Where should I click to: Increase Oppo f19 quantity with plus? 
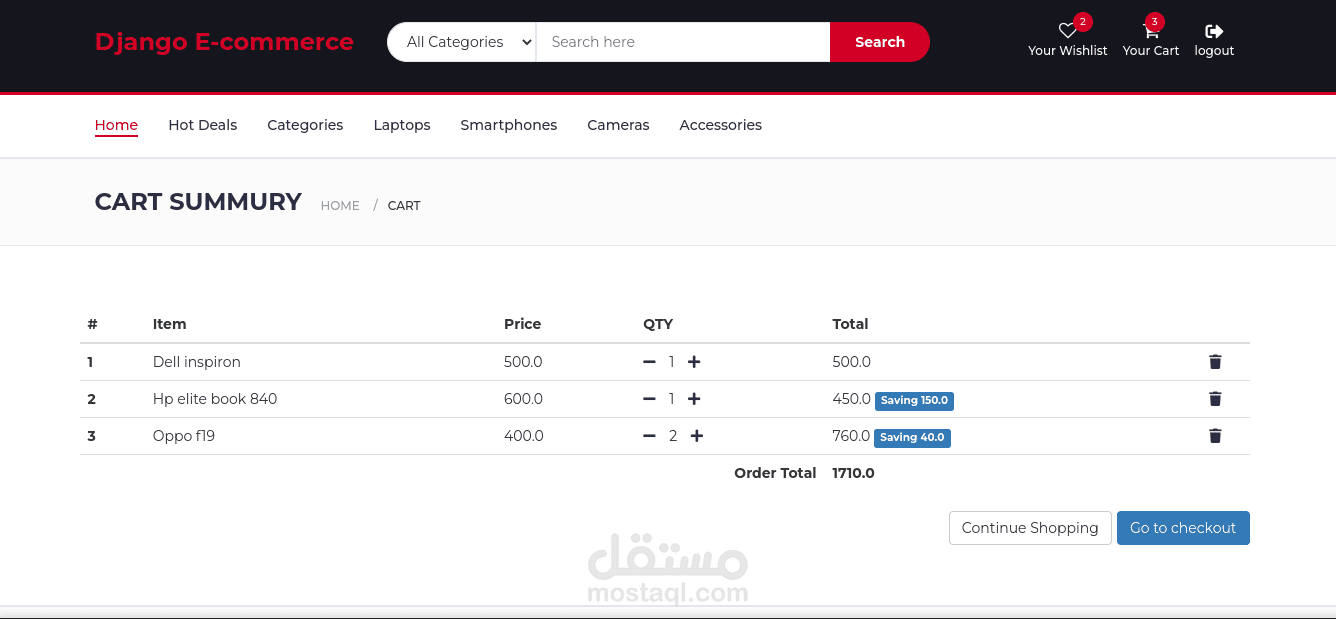697,436
